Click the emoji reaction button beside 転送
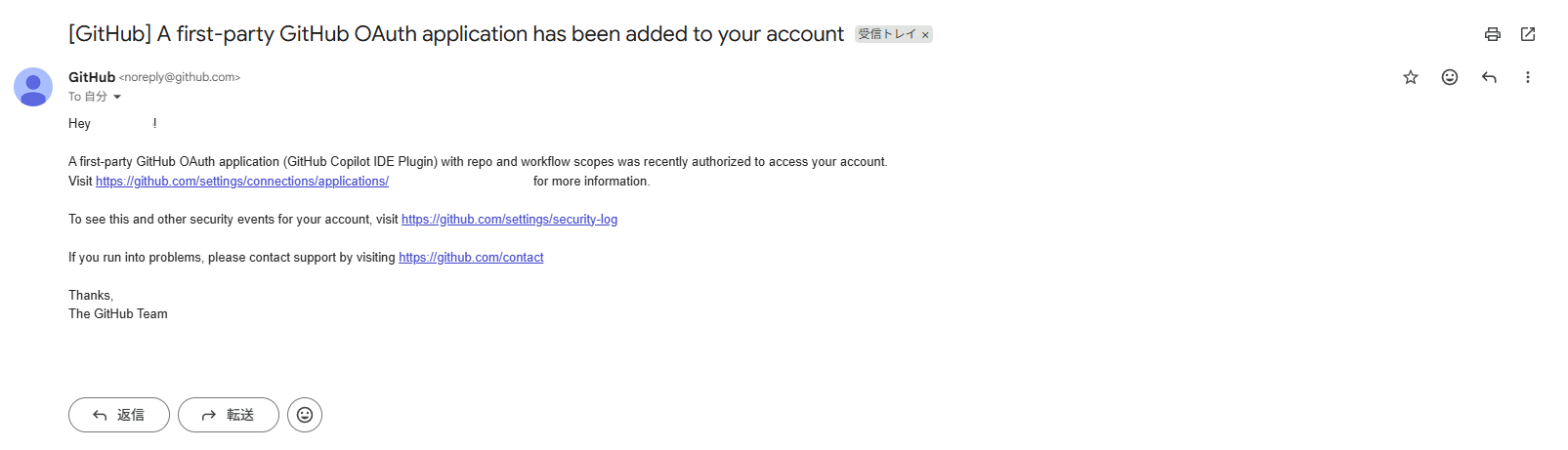Viewport: 1568px width, 450px height. pyautogui.click(x=305, y=415)
